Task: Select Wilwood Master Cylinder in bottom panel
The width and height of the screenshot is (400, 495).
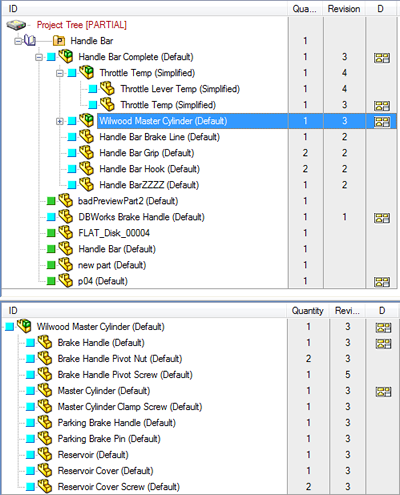Action: click(100, 326)
